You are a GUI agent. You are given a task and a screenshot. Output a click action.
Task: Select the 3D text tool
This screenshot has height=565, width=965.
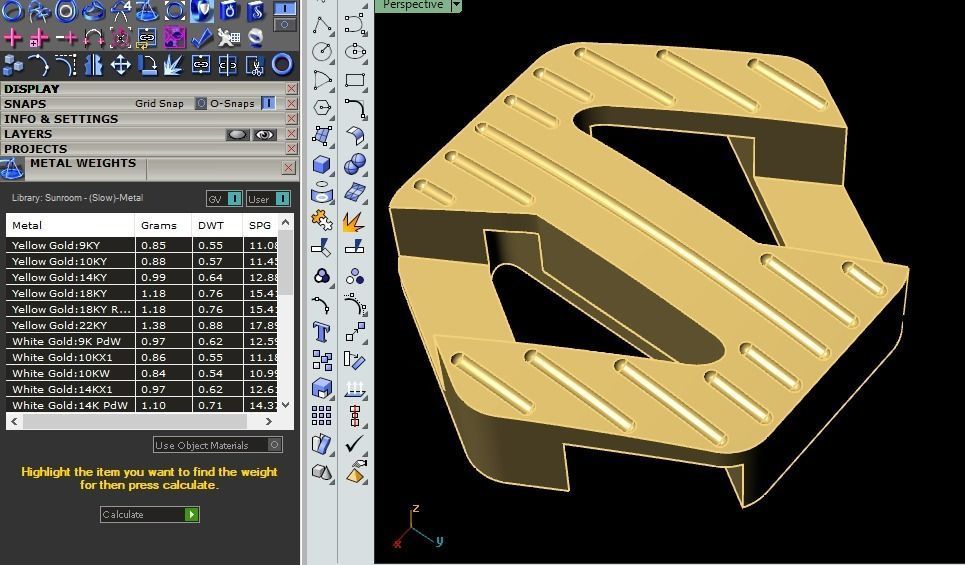(x=322, y=332)
